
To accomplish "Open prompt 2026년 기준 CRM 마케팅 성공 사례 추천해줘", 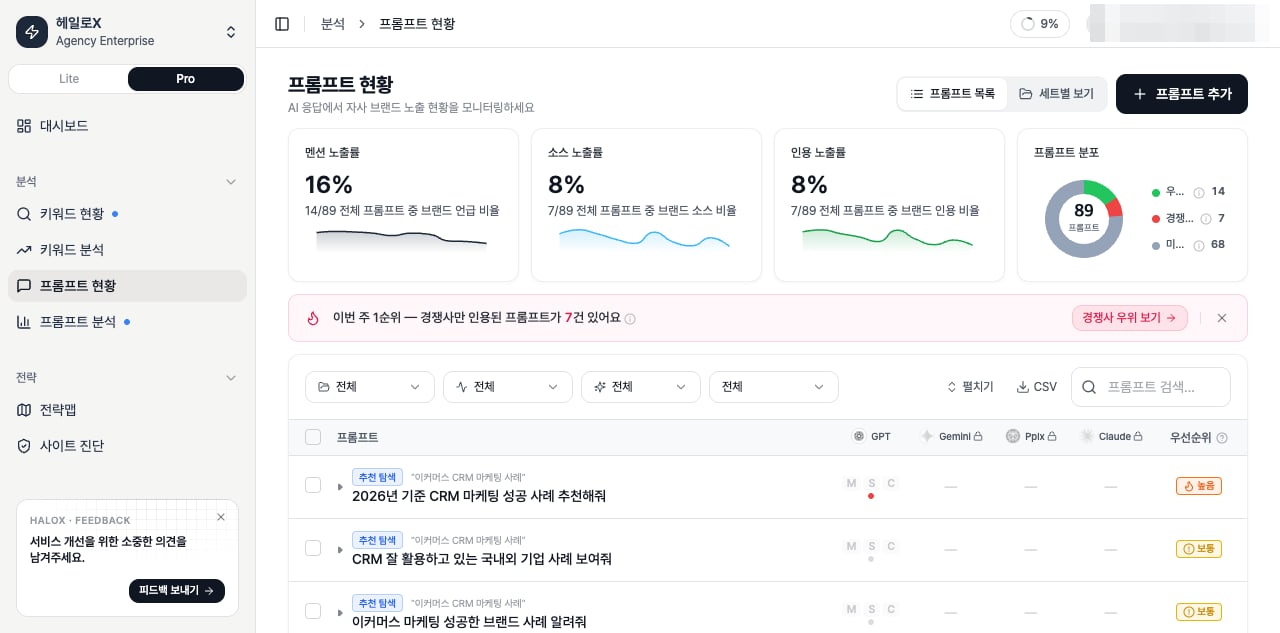I will click(x=479, y=496).
